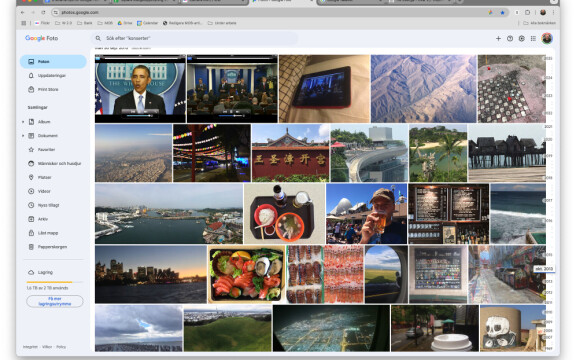Open Integritet footer link
This screenshot has height=360, width=576.
click(x=30, y=347)
